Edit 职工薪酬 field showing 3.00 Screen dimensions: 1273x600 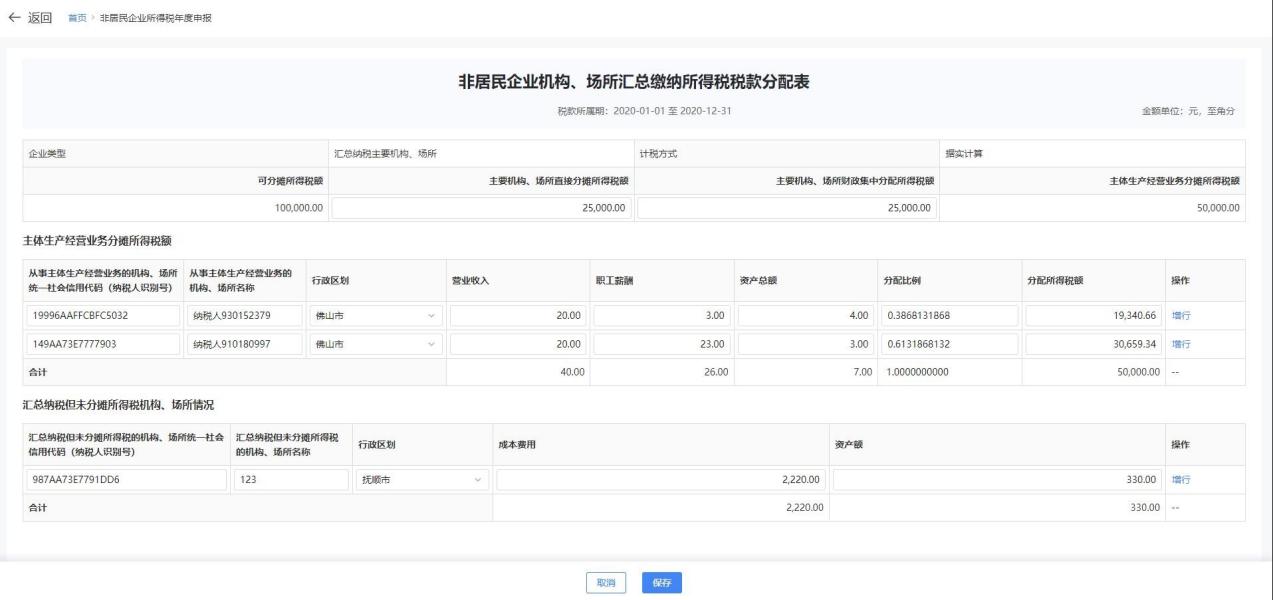(x=661, y=316)
